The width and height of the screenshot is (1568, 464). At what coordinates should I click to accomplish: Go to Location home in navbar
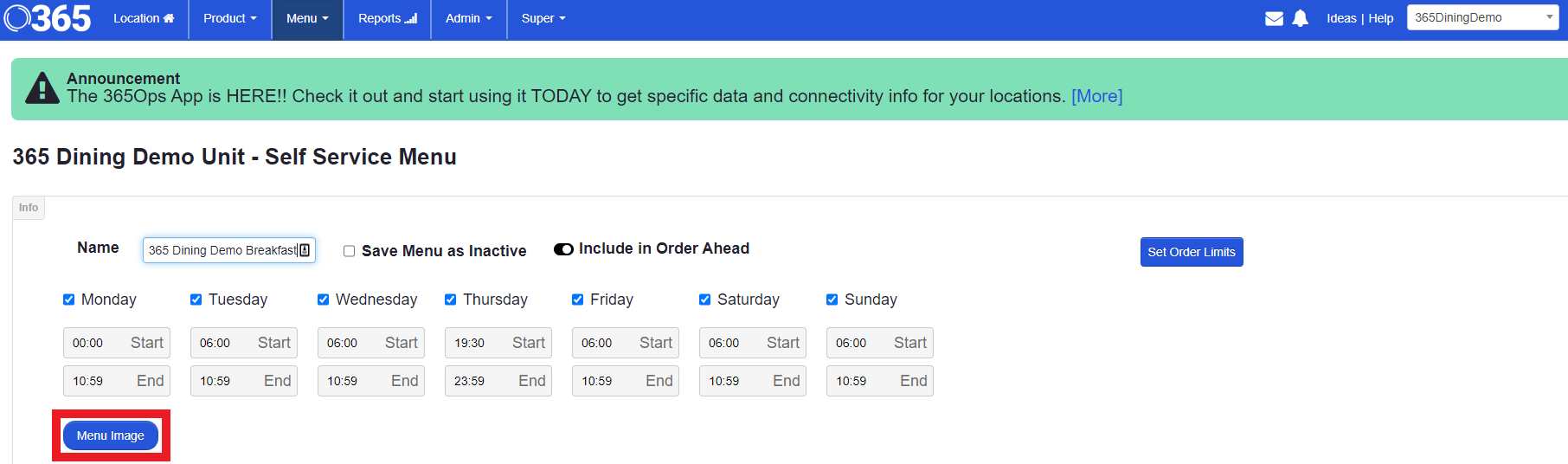[x=144, y=18]
